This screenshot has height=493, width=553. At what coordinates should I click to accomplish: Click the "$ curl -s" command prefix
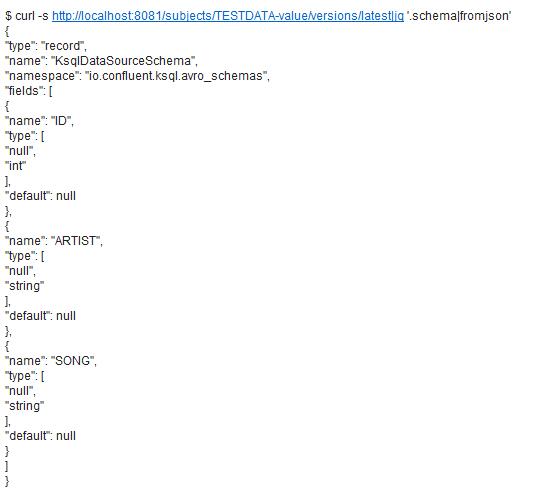pos(27,16)
